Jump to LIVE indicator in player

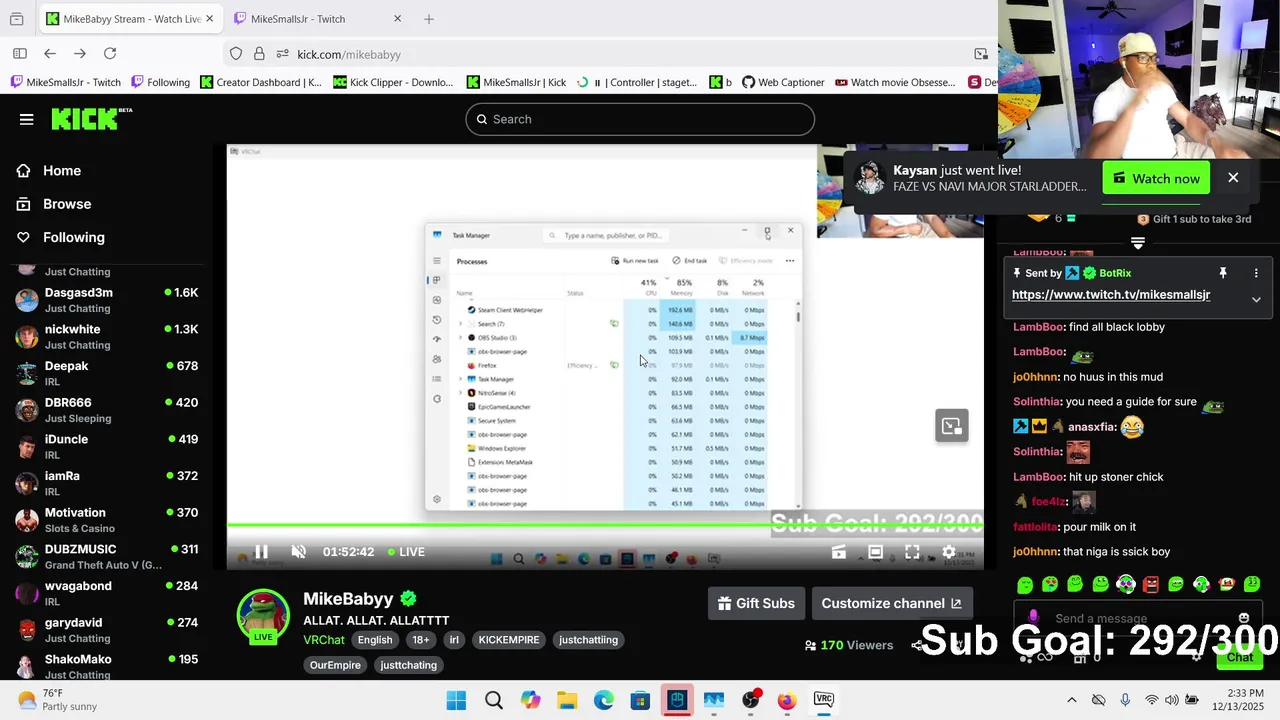406,552
